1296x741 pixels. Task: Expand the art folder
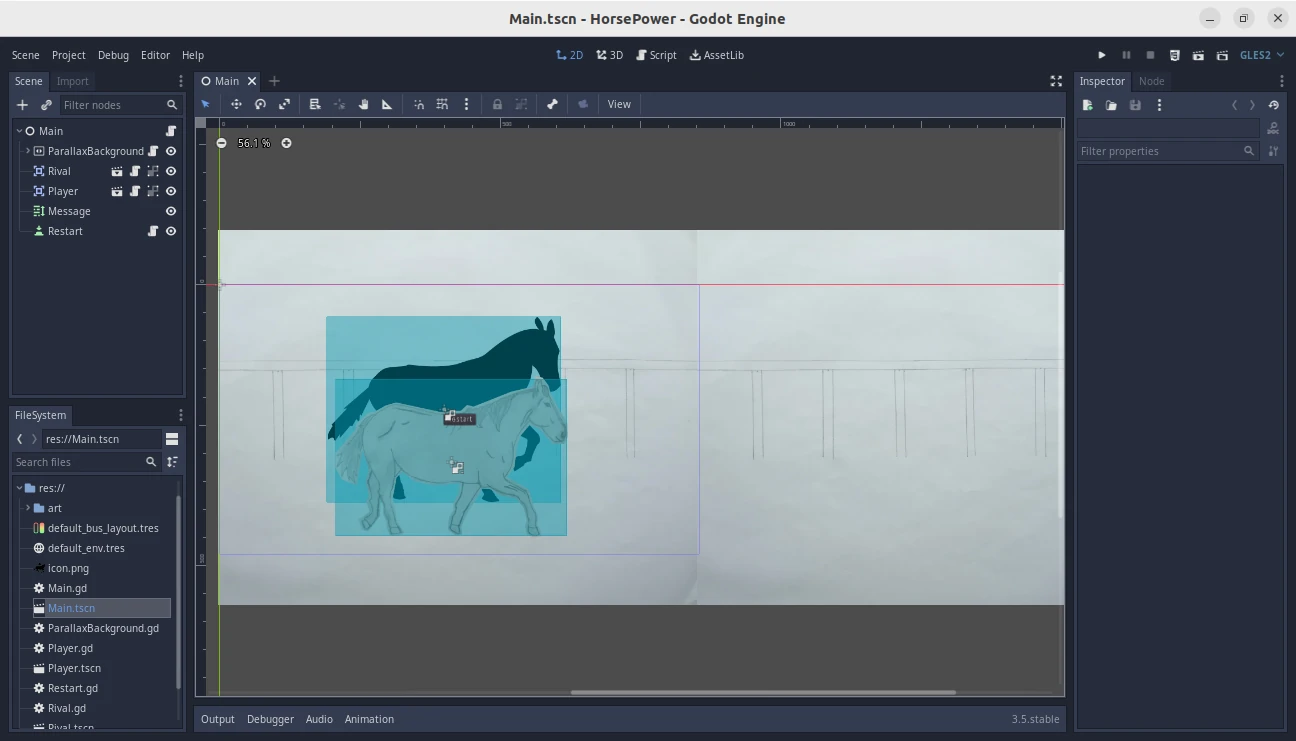pyautogui.click(x=27, y=508)
